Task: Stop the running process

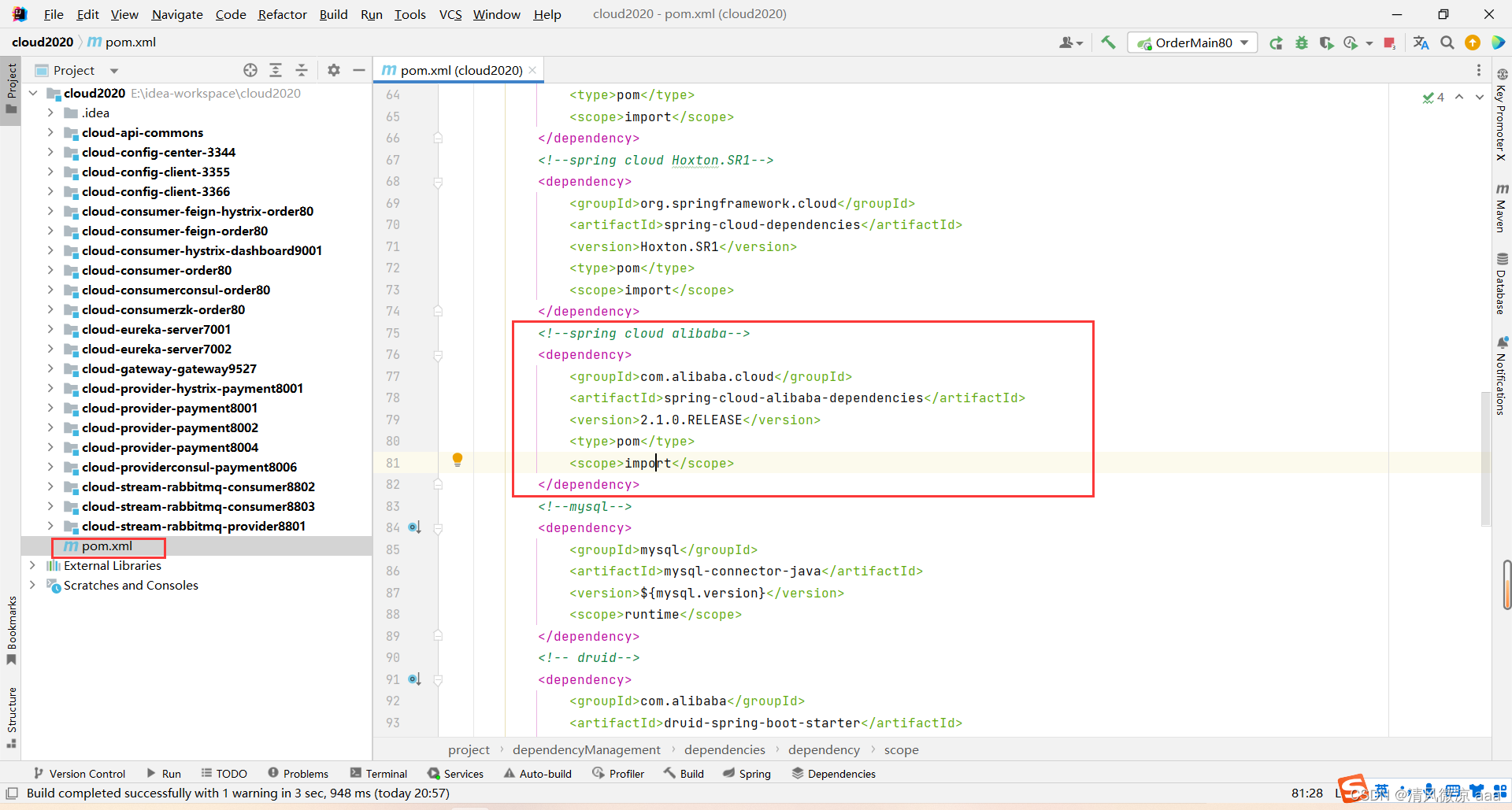Action: (1389, 43)
